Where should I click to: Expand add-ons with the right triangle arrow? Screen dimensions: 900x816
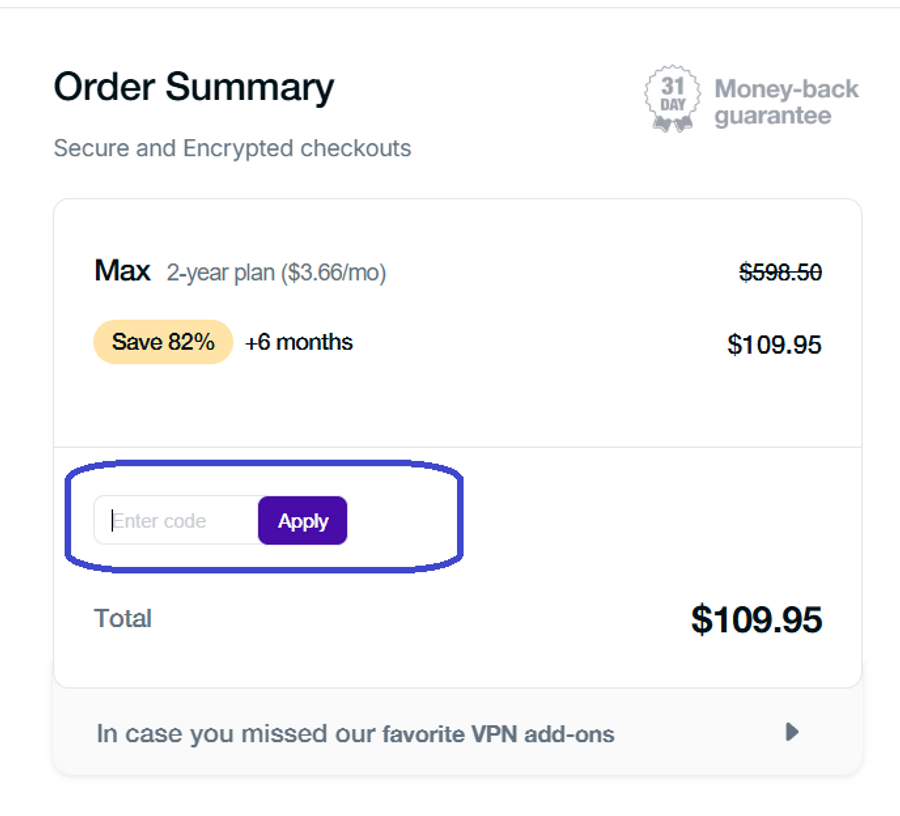792,733
